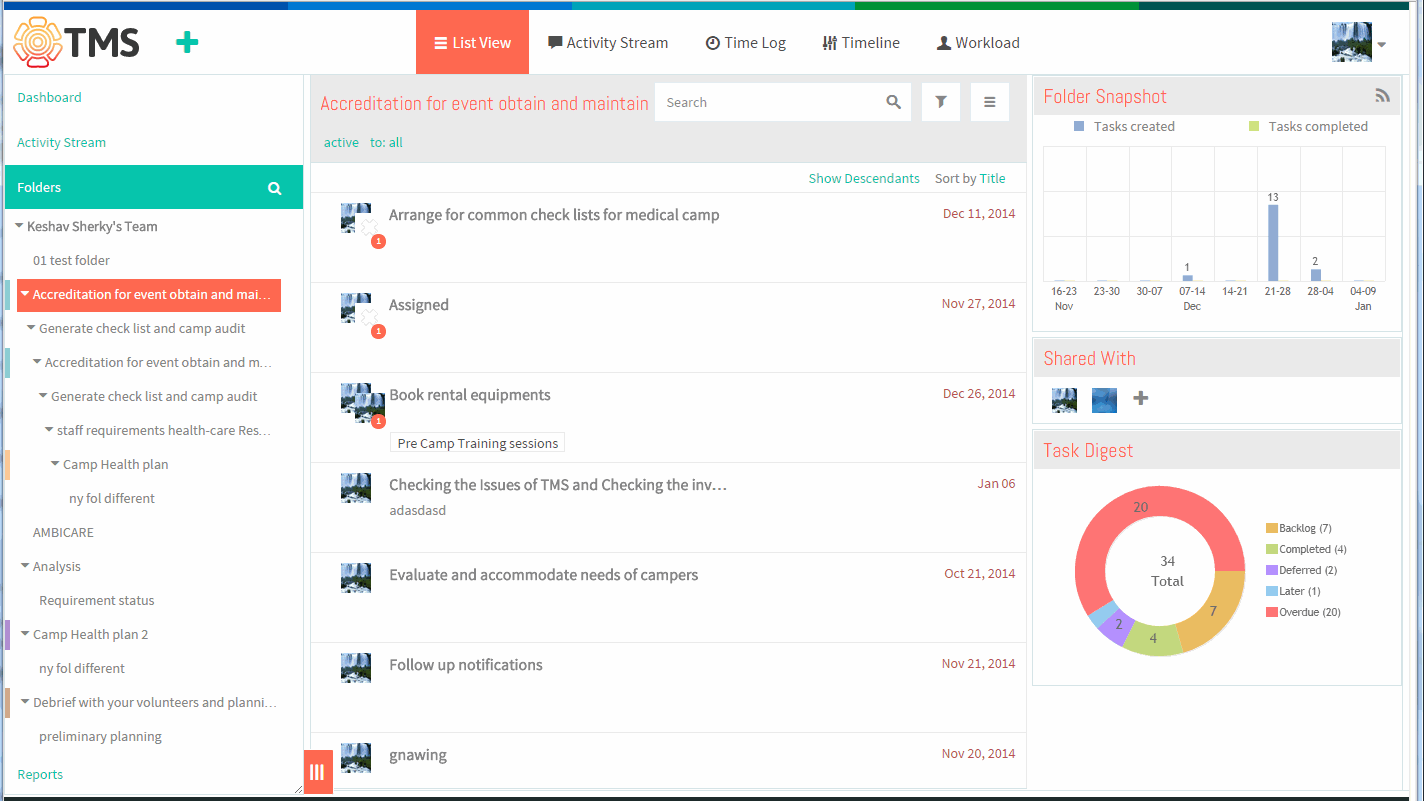
Task: Open the hamburger options menu button
Action: pos(990,102)
